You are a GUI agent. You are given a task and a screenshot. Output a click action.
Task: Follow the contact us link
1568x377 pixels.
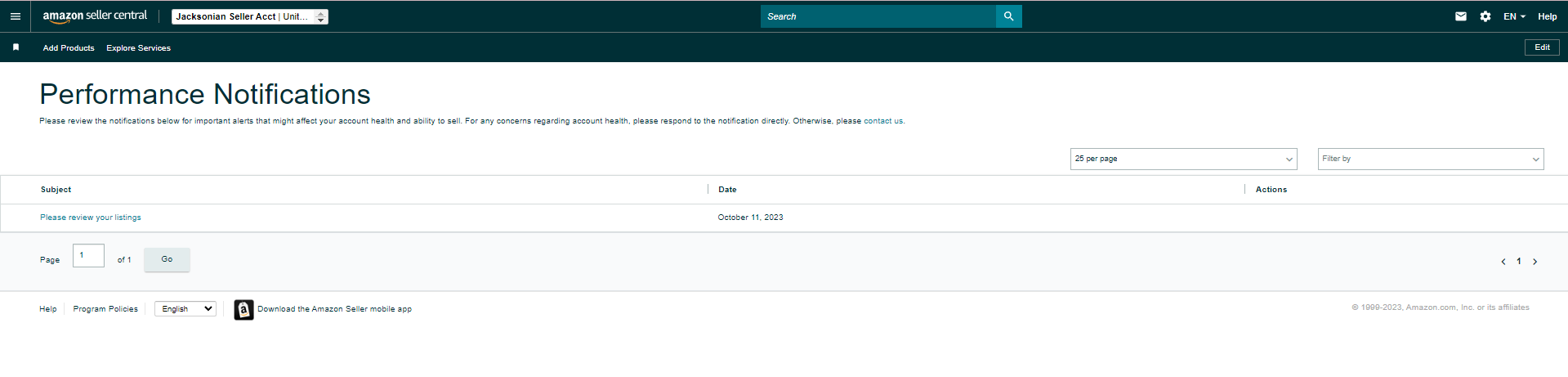click(883, 121)
